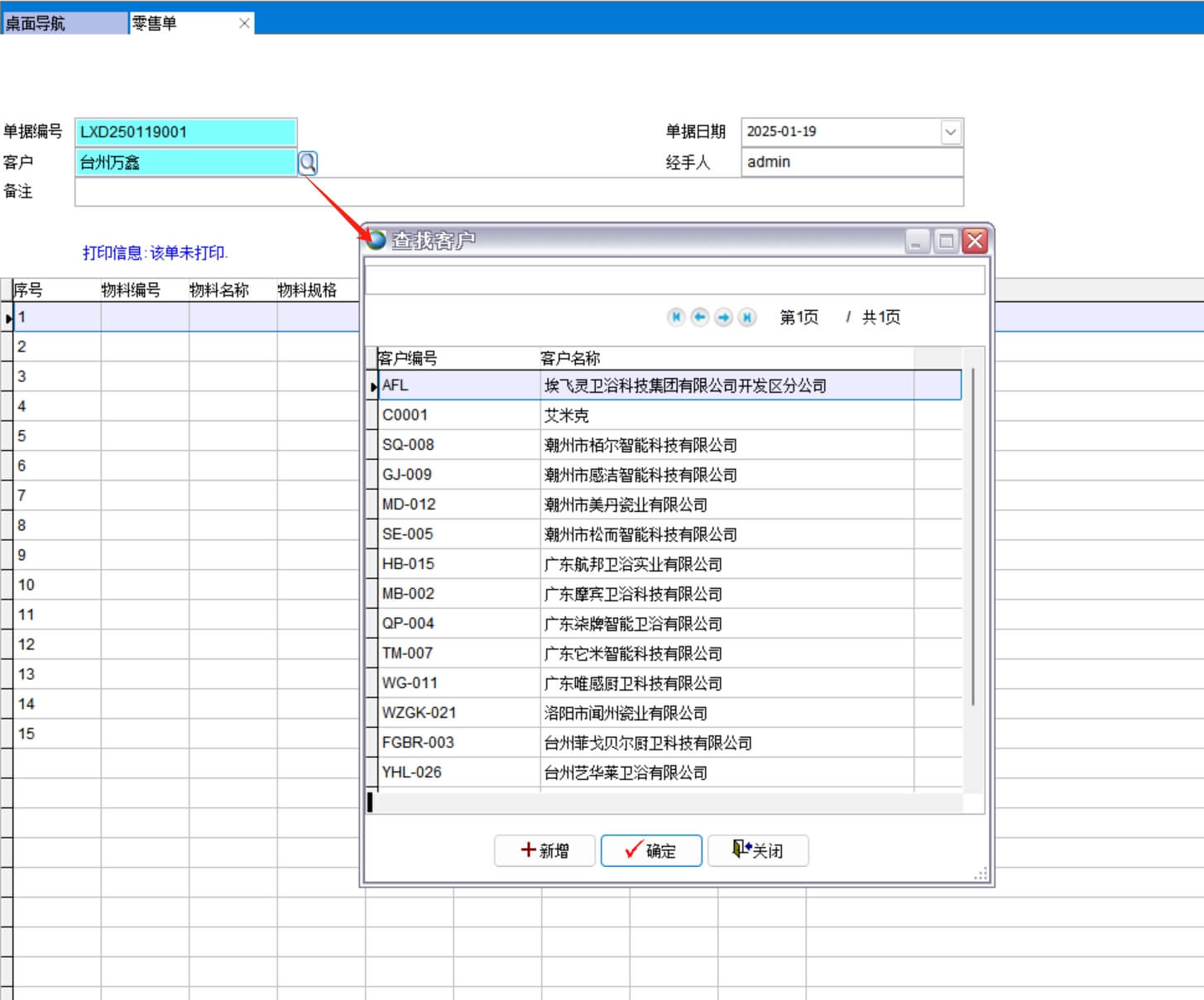Go to previous page of customers
Image resolution: width=1204 pixels, height=1000 pixels.
700,318
